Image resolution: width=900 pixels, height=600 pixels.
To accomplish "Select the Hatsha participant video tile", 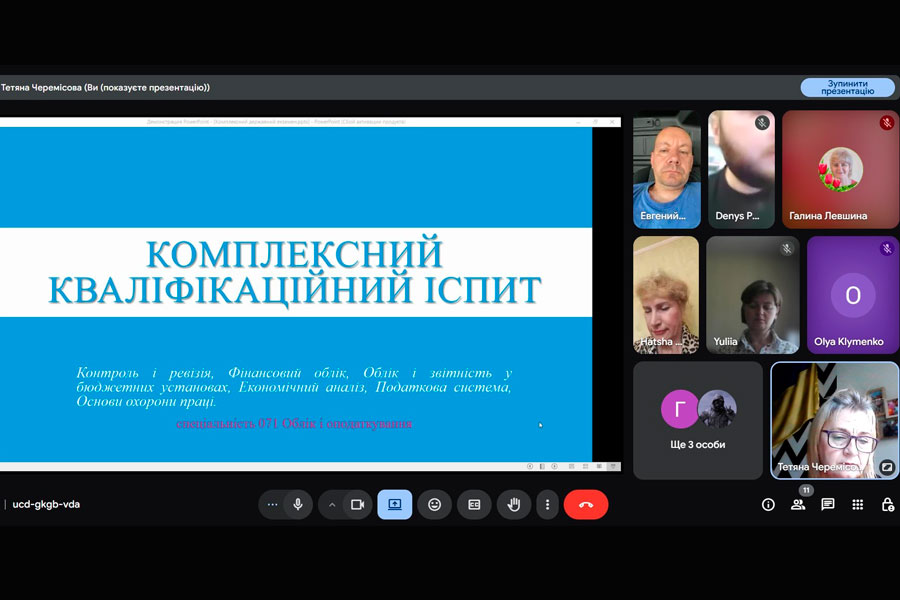I will pos(666,295).
